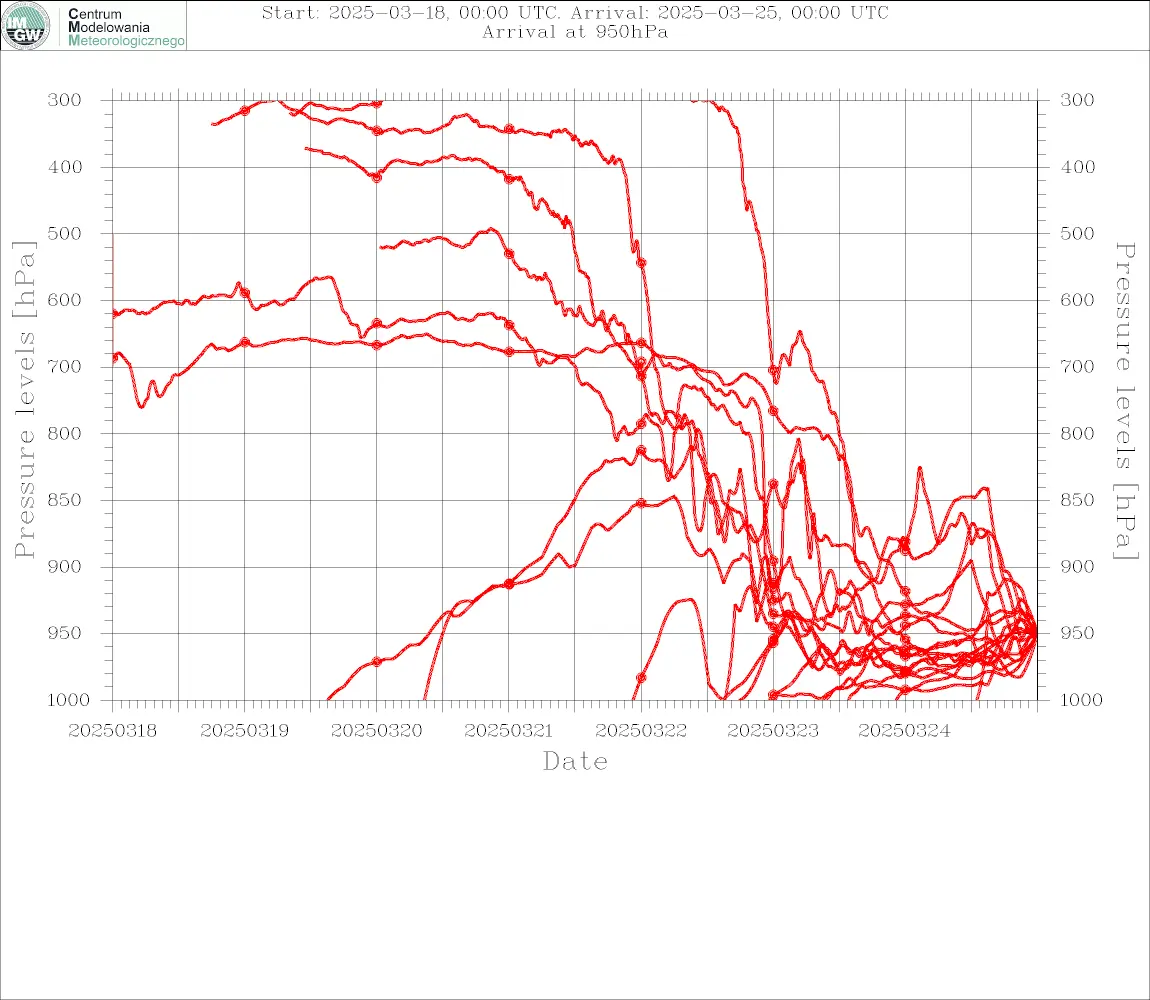Click the right axis 400 label
Viewport: 1150px width, 1000px height.
point(1077,167)
